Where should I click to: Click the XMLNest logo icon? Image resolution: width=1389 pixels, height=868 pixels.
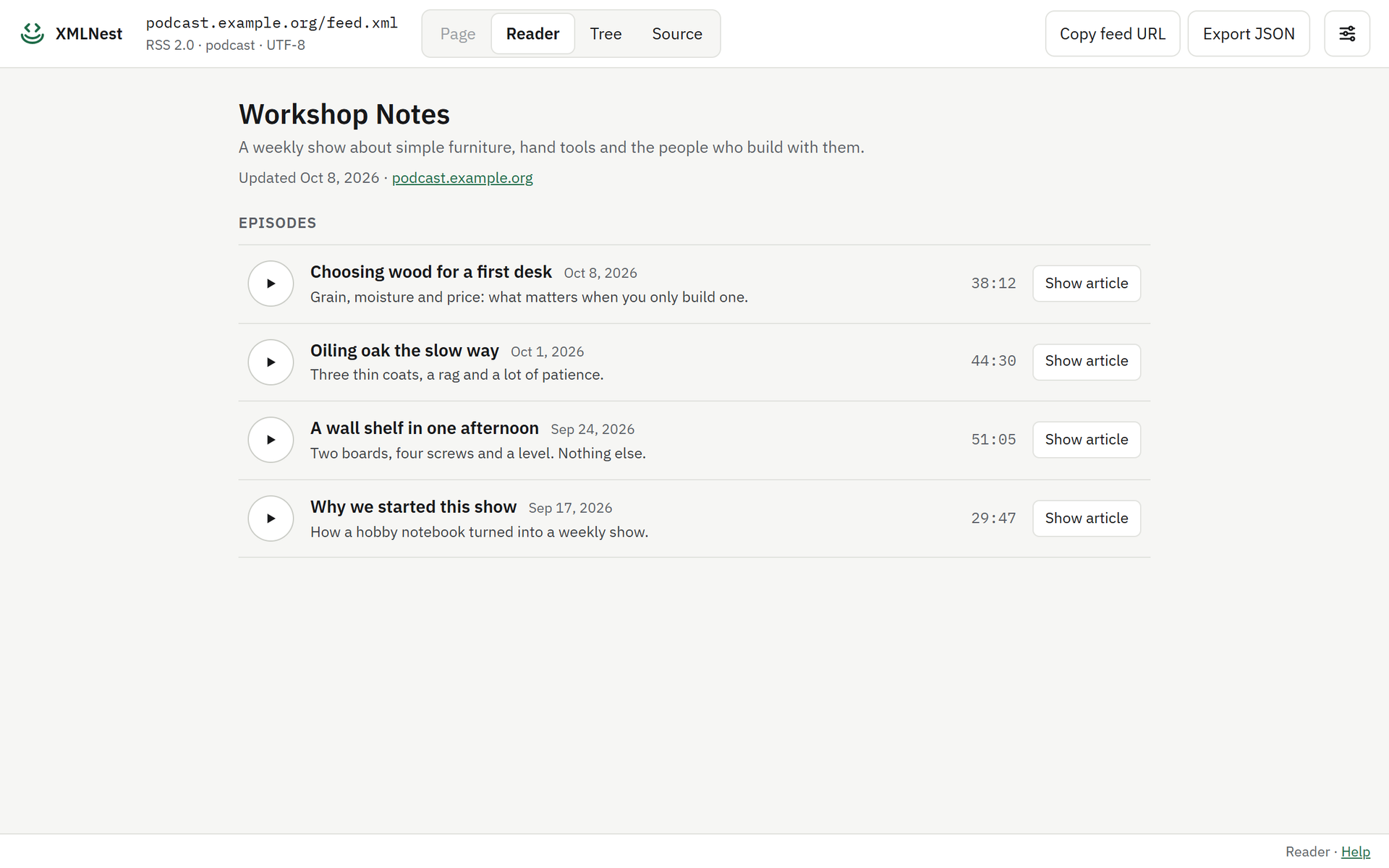click(33, 33)
